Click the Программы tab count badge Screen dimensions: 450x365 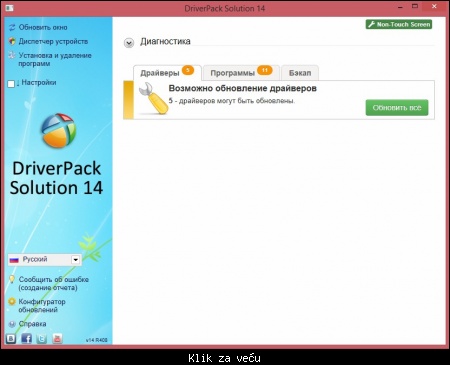click(265, 70)
